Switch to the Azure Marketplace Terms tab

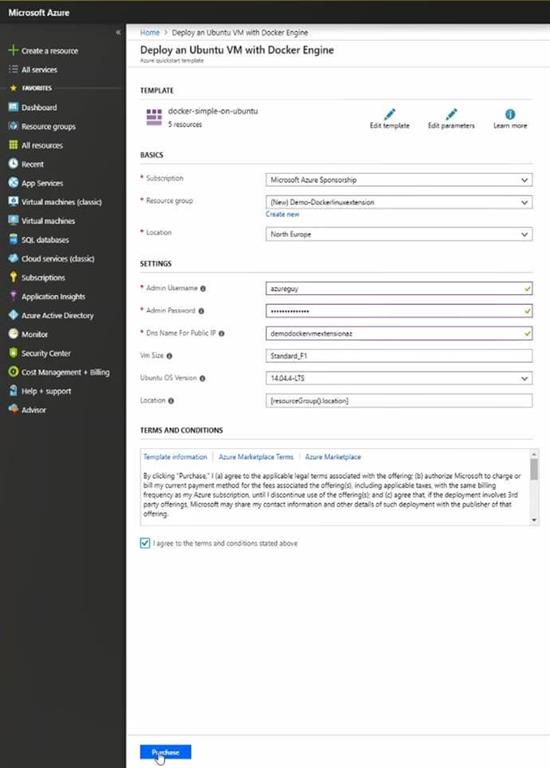click(x=256, y=456)
